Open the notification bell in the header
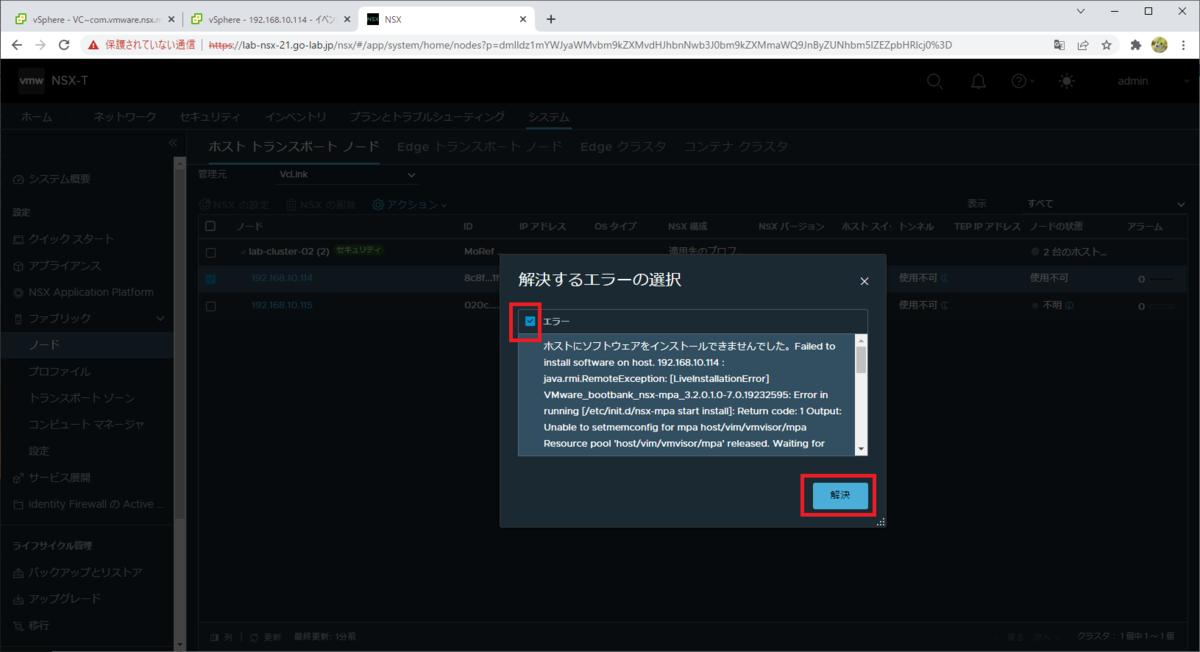Image resolution: width=1200 pixels, height=652 pixels. [x=978, y=81]
